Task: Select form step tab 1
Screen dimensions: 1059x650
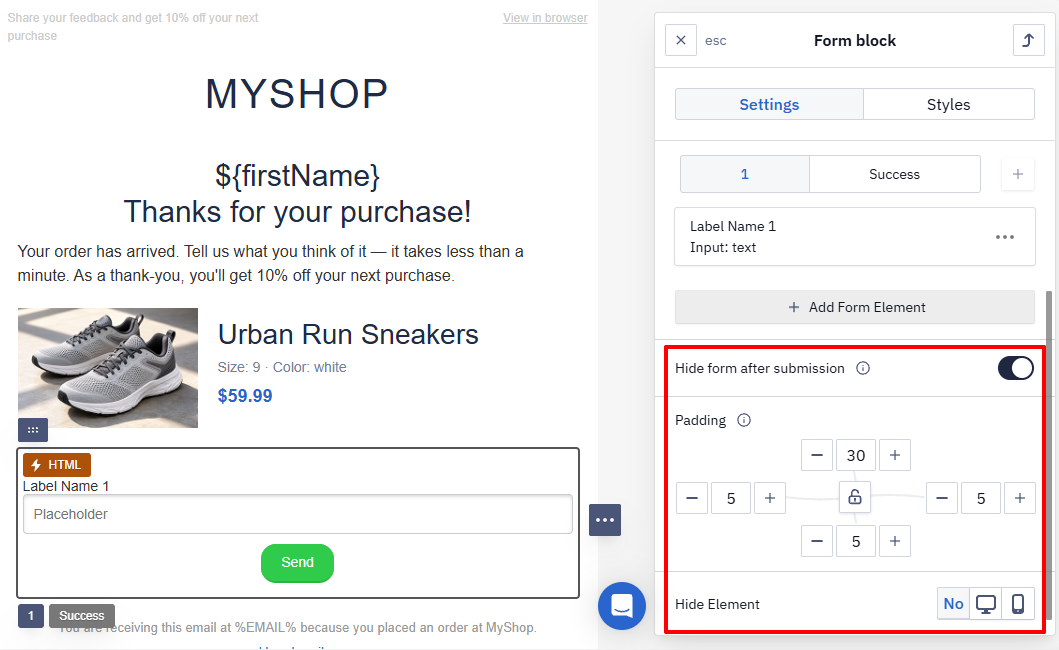Action: (745, 174)
